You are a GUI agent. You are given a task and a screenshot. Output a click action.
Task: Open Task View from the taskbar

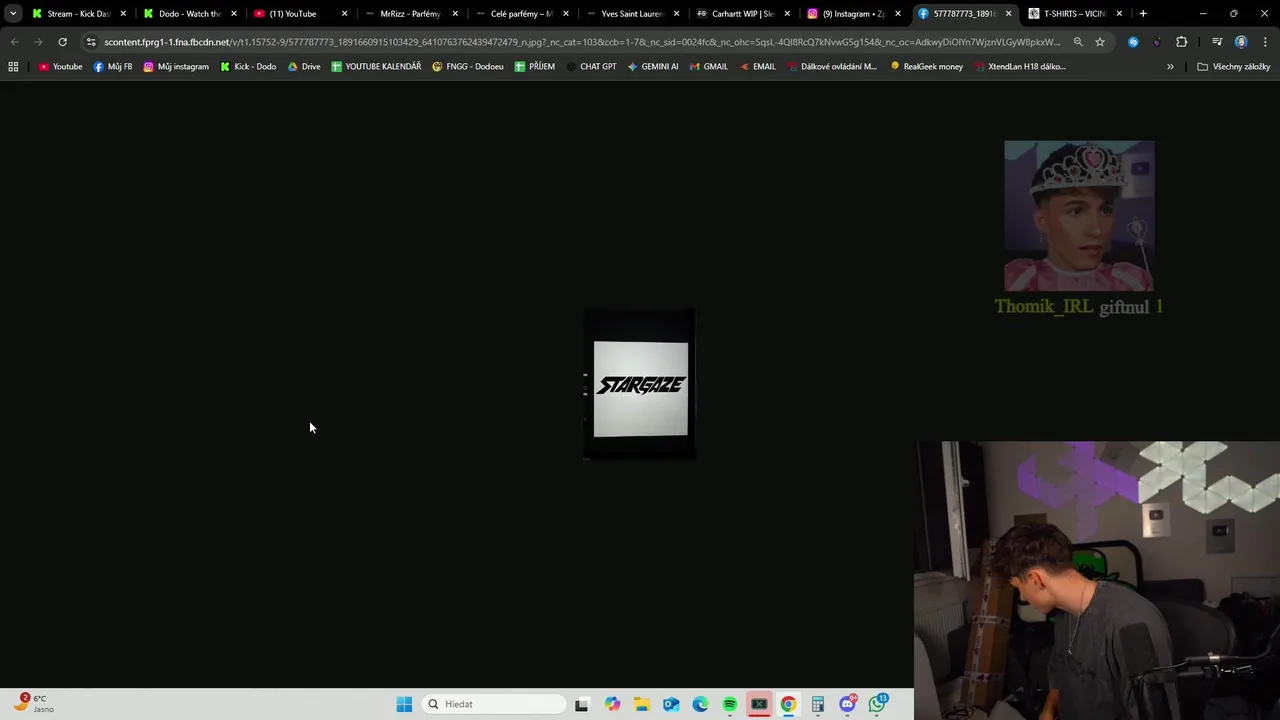[x=582, y=704]
